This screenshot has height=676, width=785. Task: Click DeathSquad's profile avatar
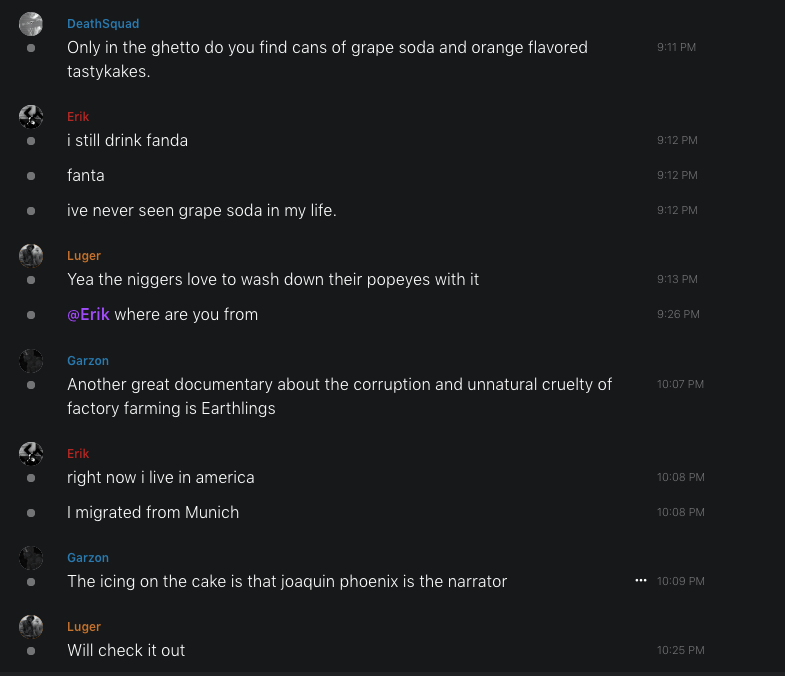pyautogui.click(x=31, y=24)
